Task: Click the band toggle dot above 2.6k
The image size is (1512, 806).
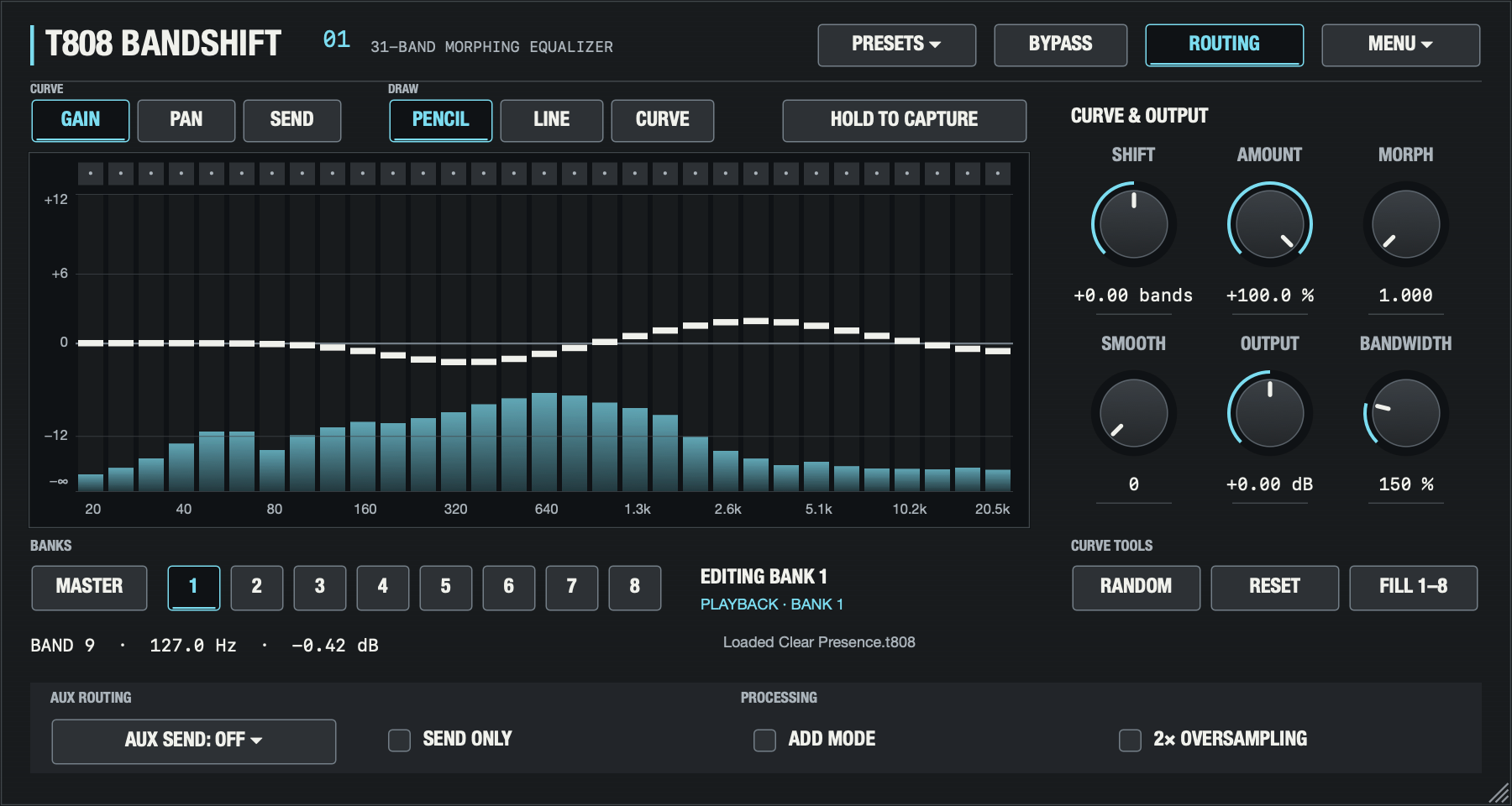Action: tap(726, 174)
